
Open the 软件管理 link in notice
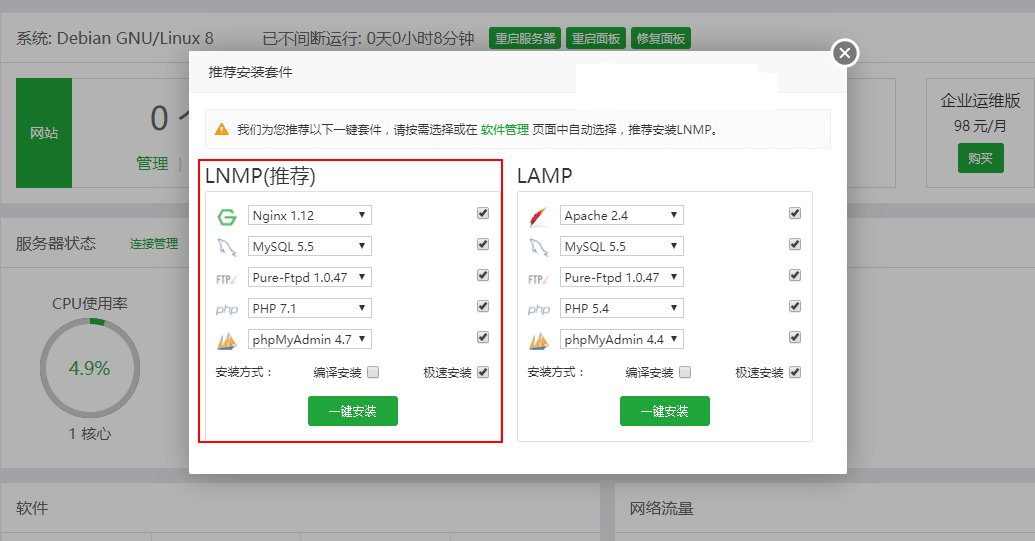pos(505,130)
